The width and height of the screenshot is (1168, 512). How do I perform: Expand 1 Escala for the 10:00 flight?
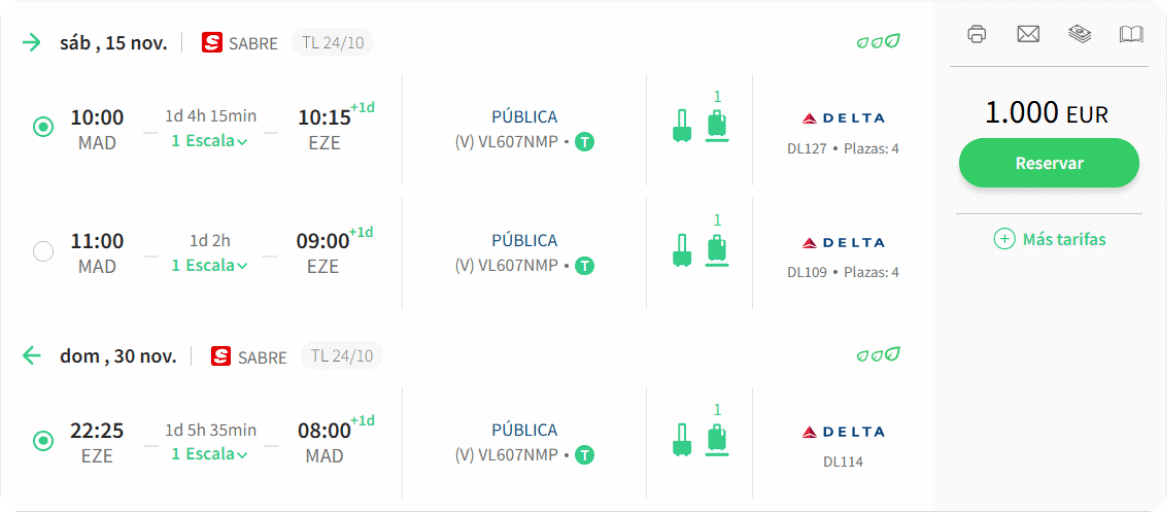click(209, 141)
